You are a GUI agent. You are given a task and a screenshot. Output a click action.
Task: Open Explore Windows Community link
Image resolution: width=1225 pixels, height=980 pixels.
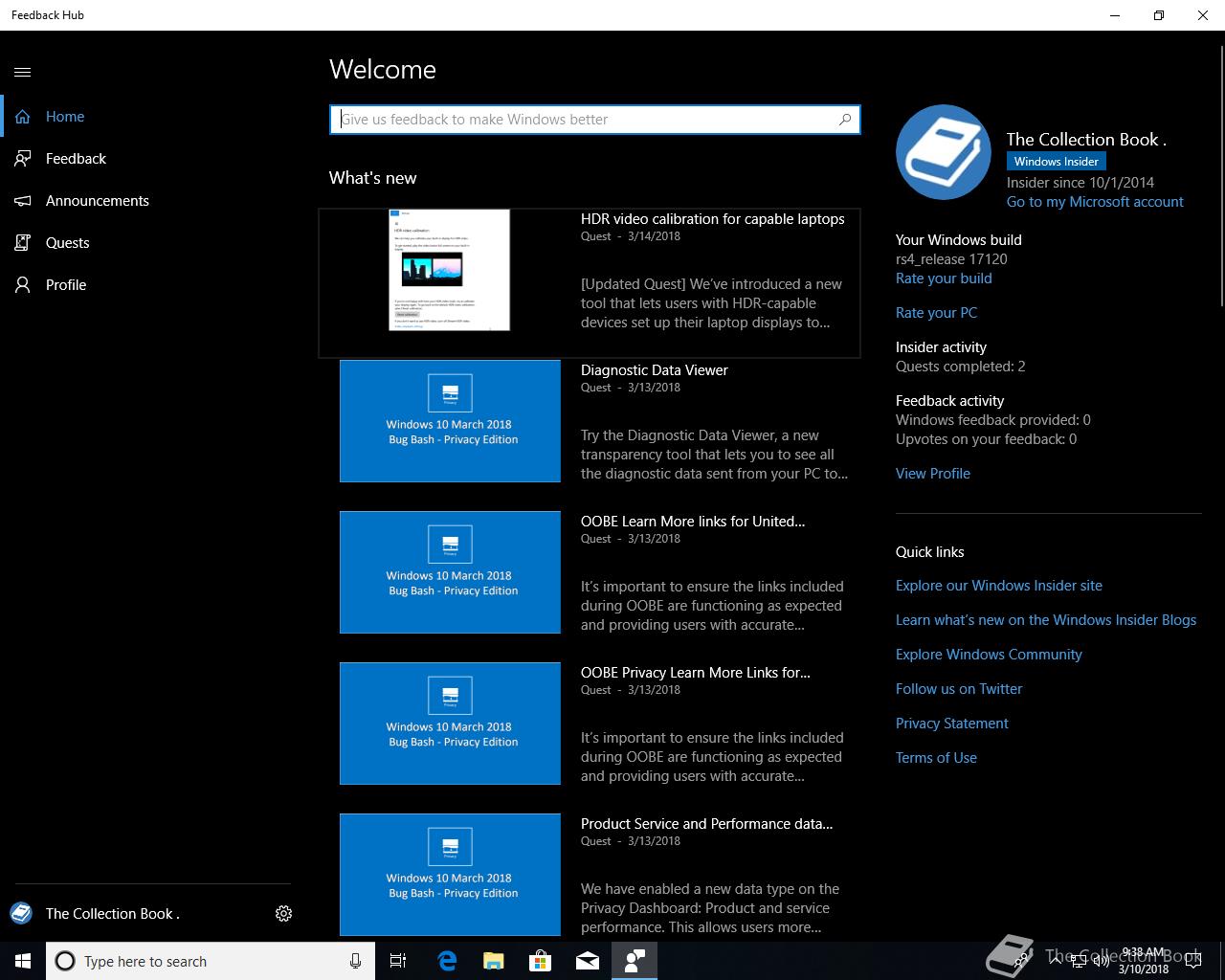pos(989,655)
